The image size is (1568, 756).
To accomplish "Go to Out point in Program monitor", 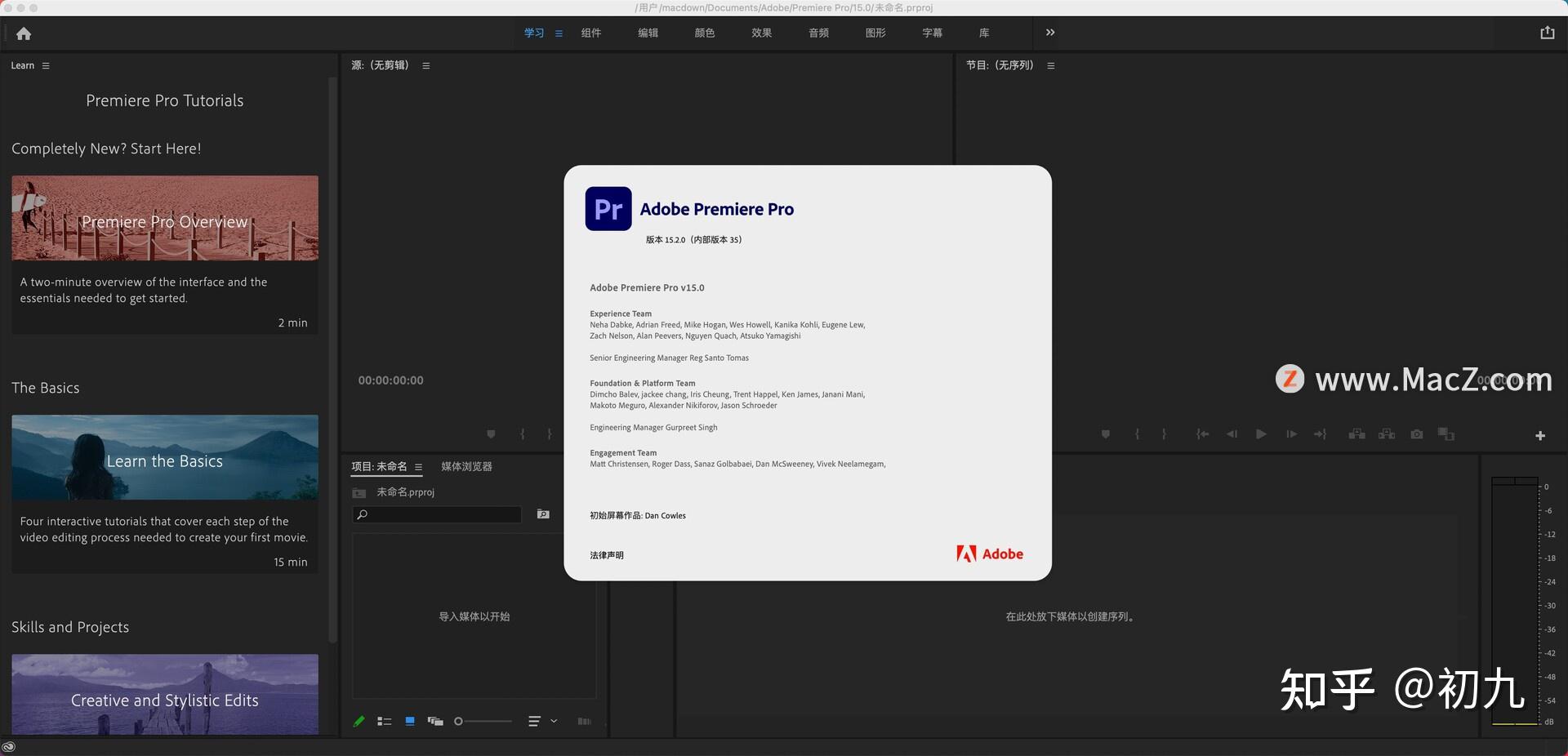I will coord(1320,434).
